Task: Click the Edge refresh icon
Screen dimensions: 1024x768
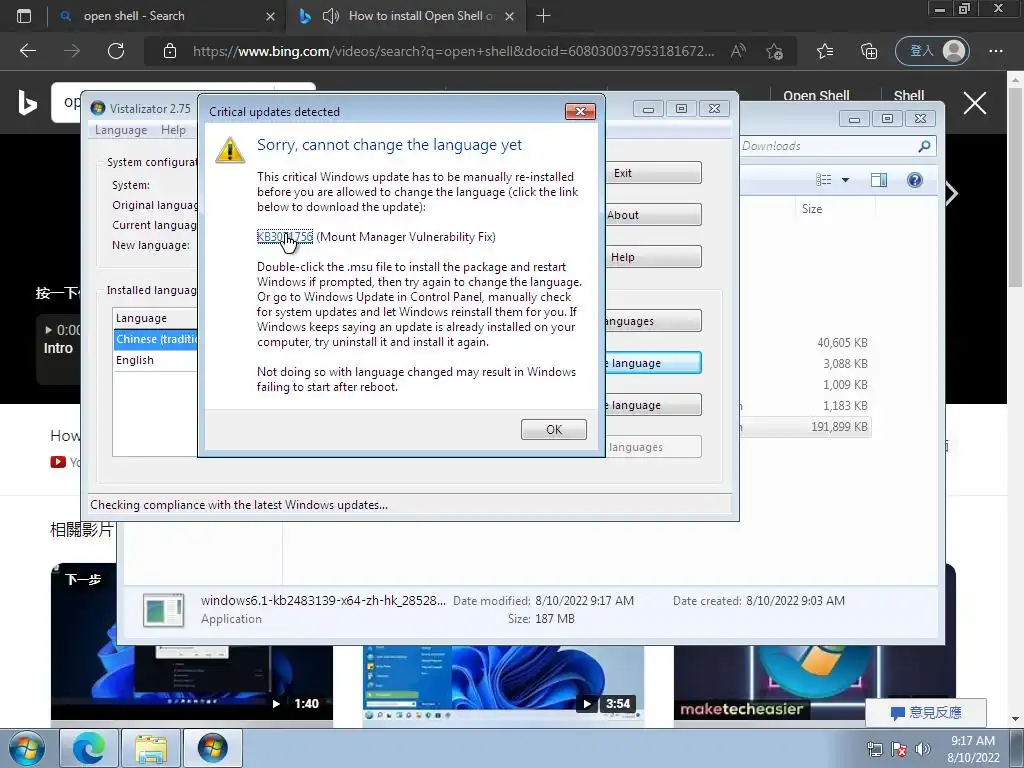Action: [116, 51]
